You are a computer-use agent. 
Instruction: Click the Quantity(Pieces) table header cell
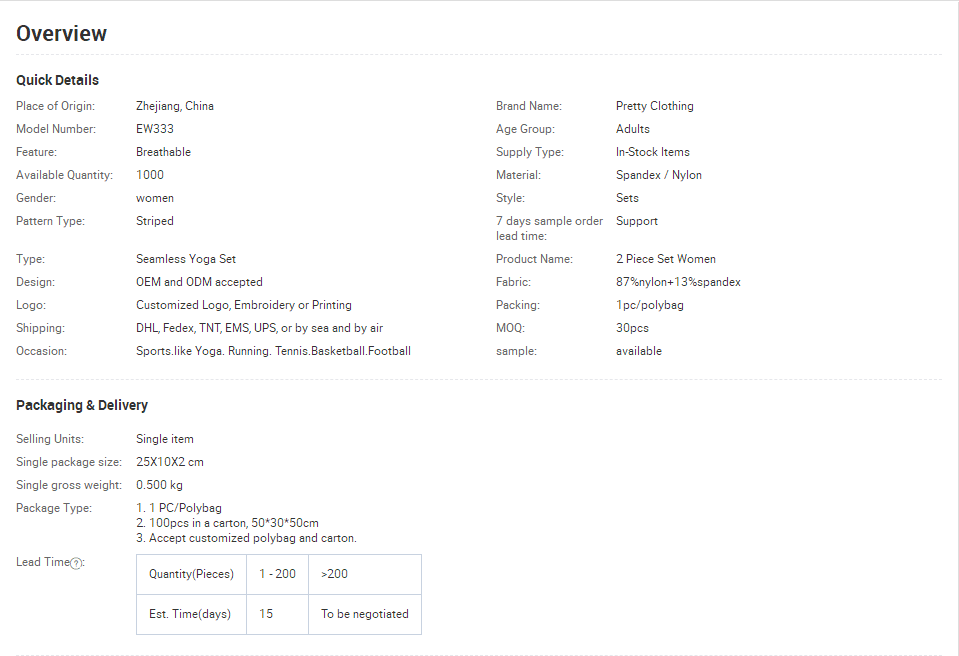pyautogui.click(x=191, y=574)
